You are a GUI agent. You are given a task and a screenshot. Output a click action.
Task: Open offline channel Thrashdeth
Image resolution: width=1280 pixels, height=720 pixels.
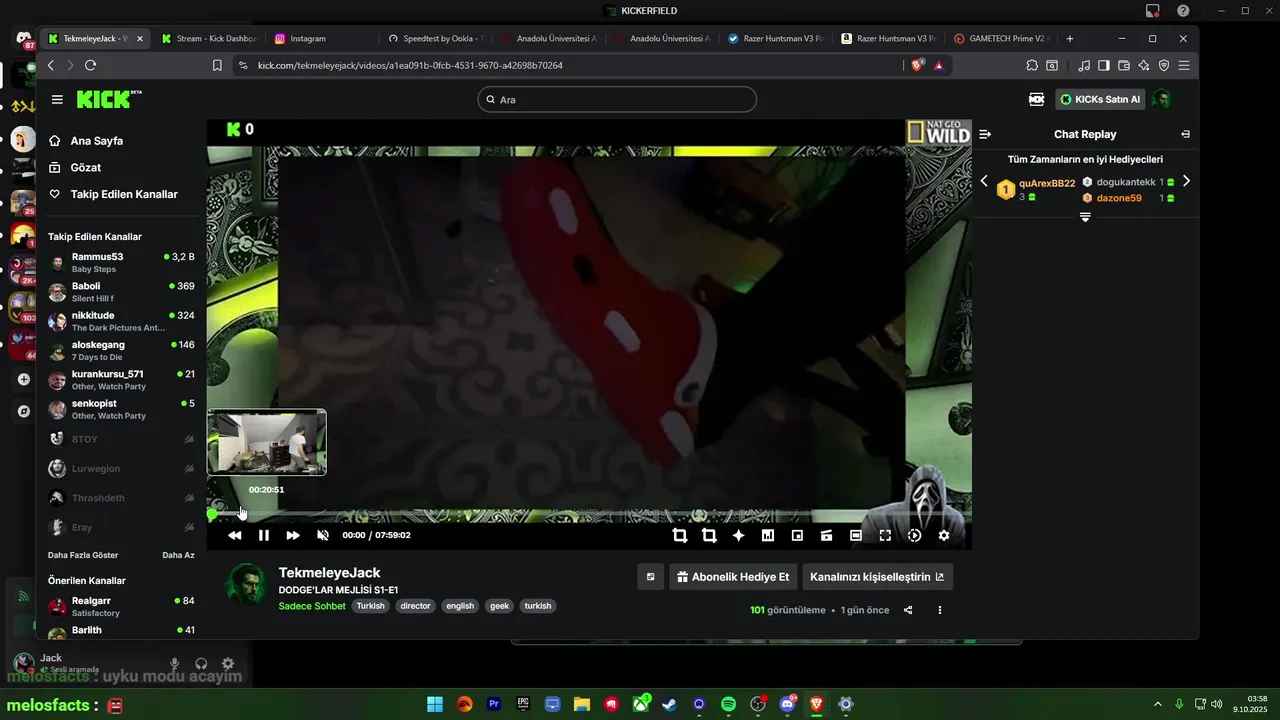(122, 498)
